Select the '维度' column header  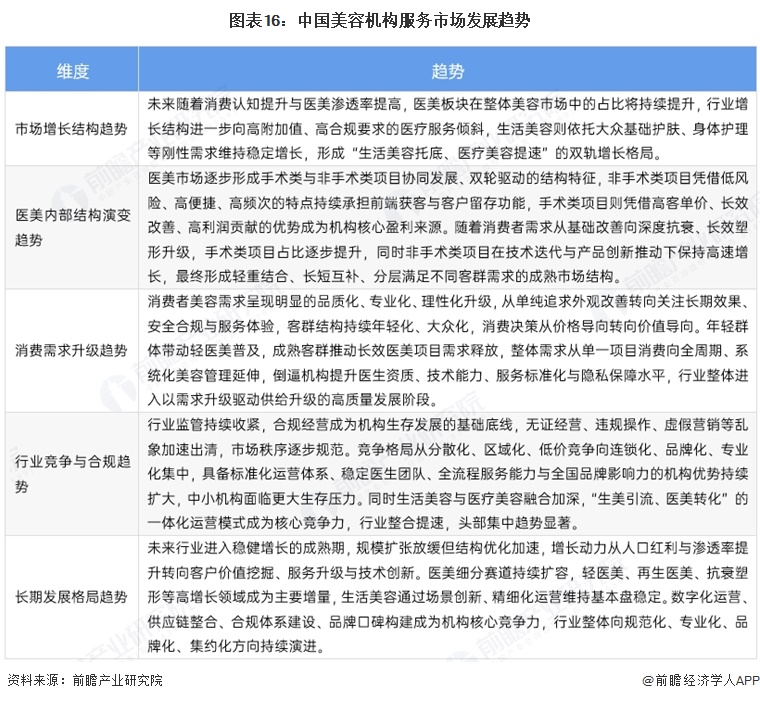pos(72,71)
